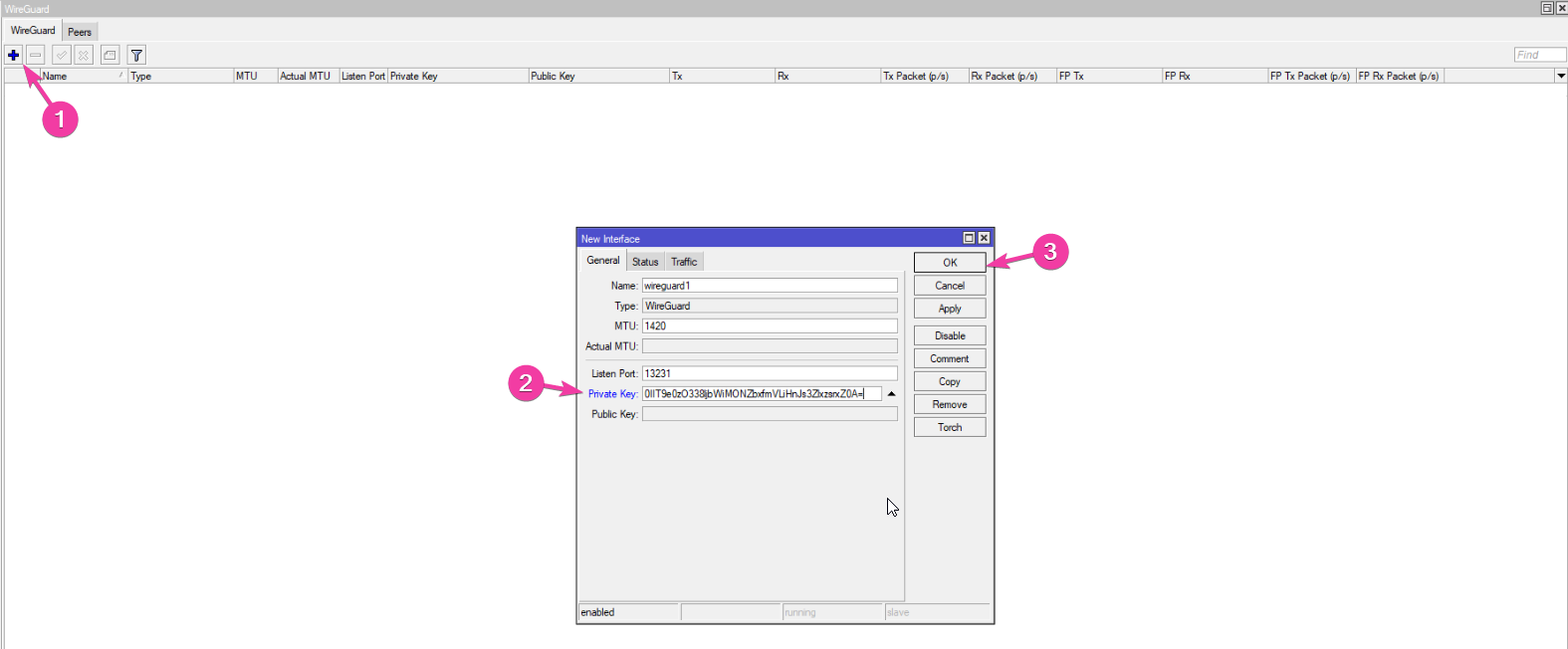Click into the Private Key input field

(762, 394)
